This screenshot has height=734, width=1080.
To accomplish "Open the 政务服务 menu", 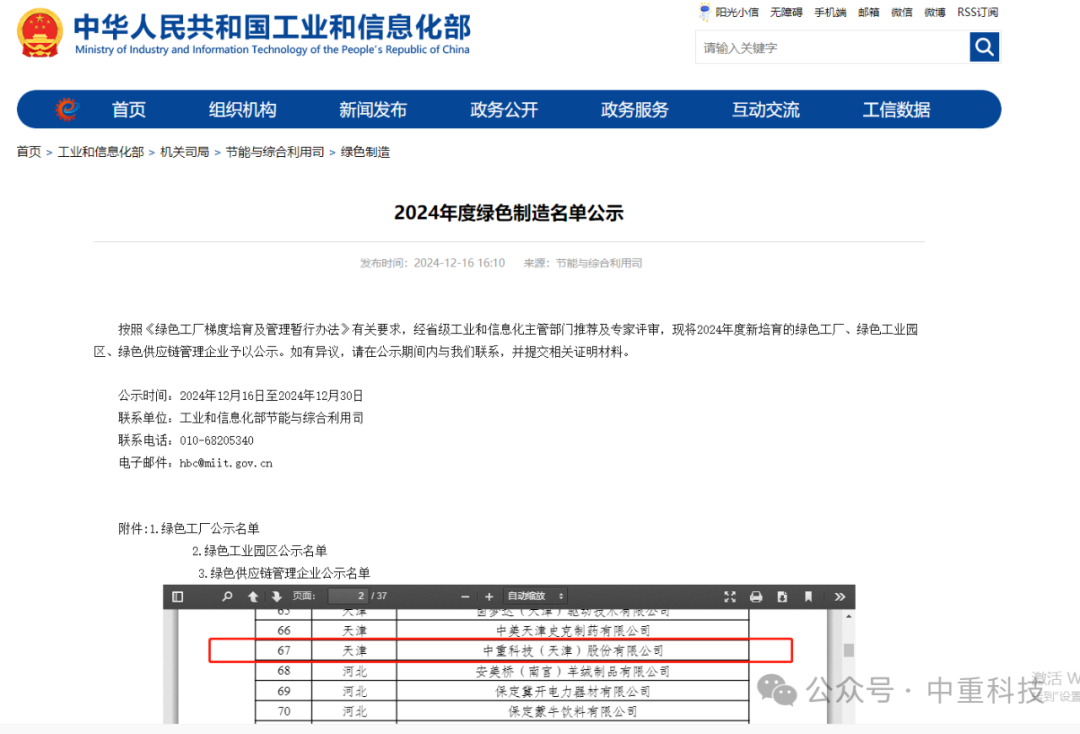I will [634, 109].
